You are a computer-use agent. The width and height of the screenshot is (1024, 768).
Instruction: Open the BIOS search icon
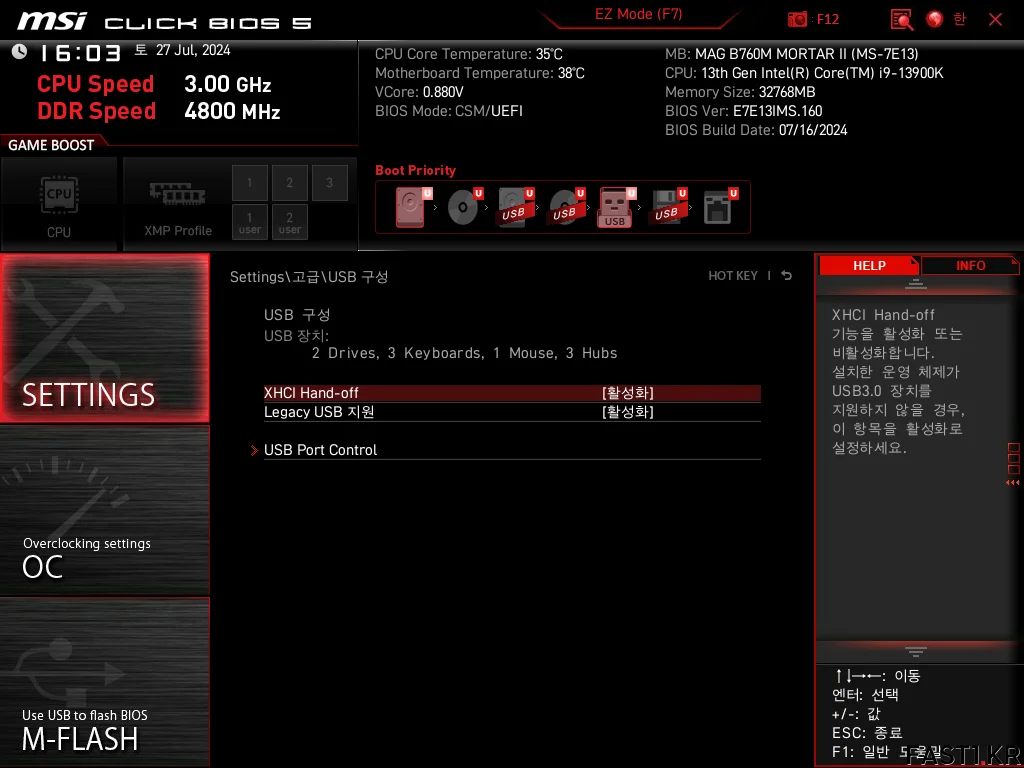[x=902, y=19]
